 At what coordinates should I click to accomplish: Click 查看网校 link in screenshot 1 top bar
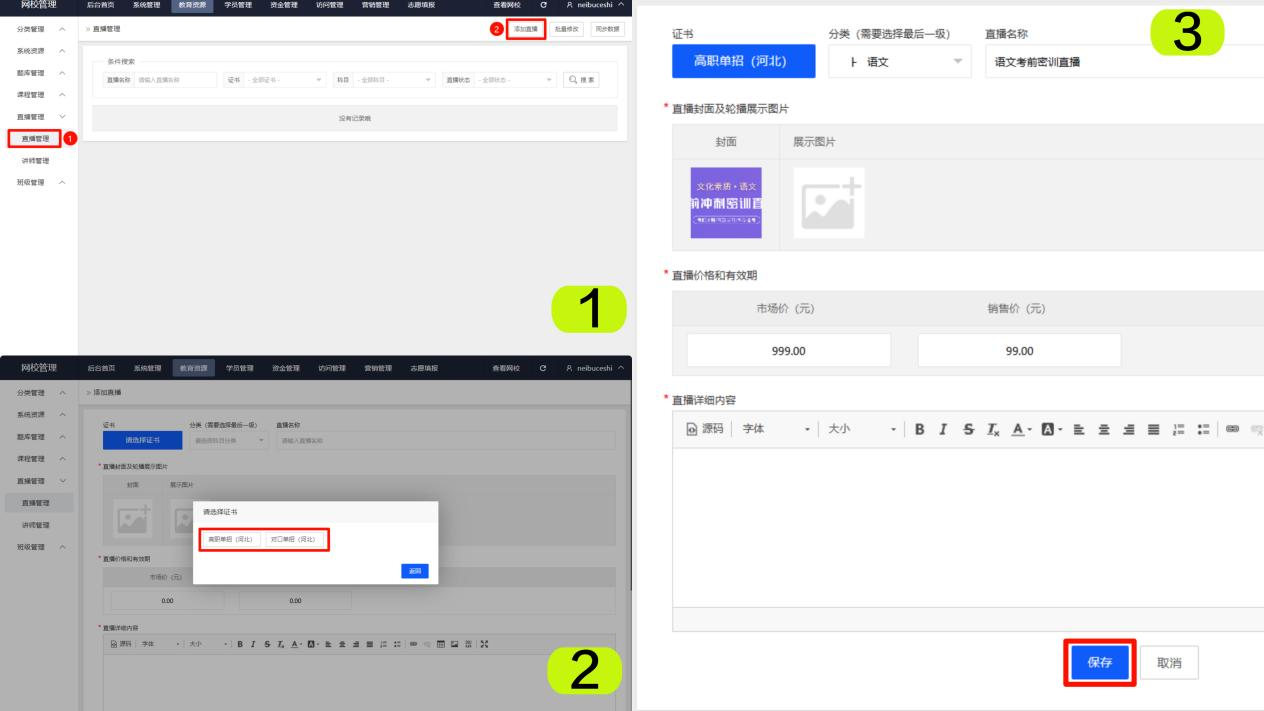505,6
